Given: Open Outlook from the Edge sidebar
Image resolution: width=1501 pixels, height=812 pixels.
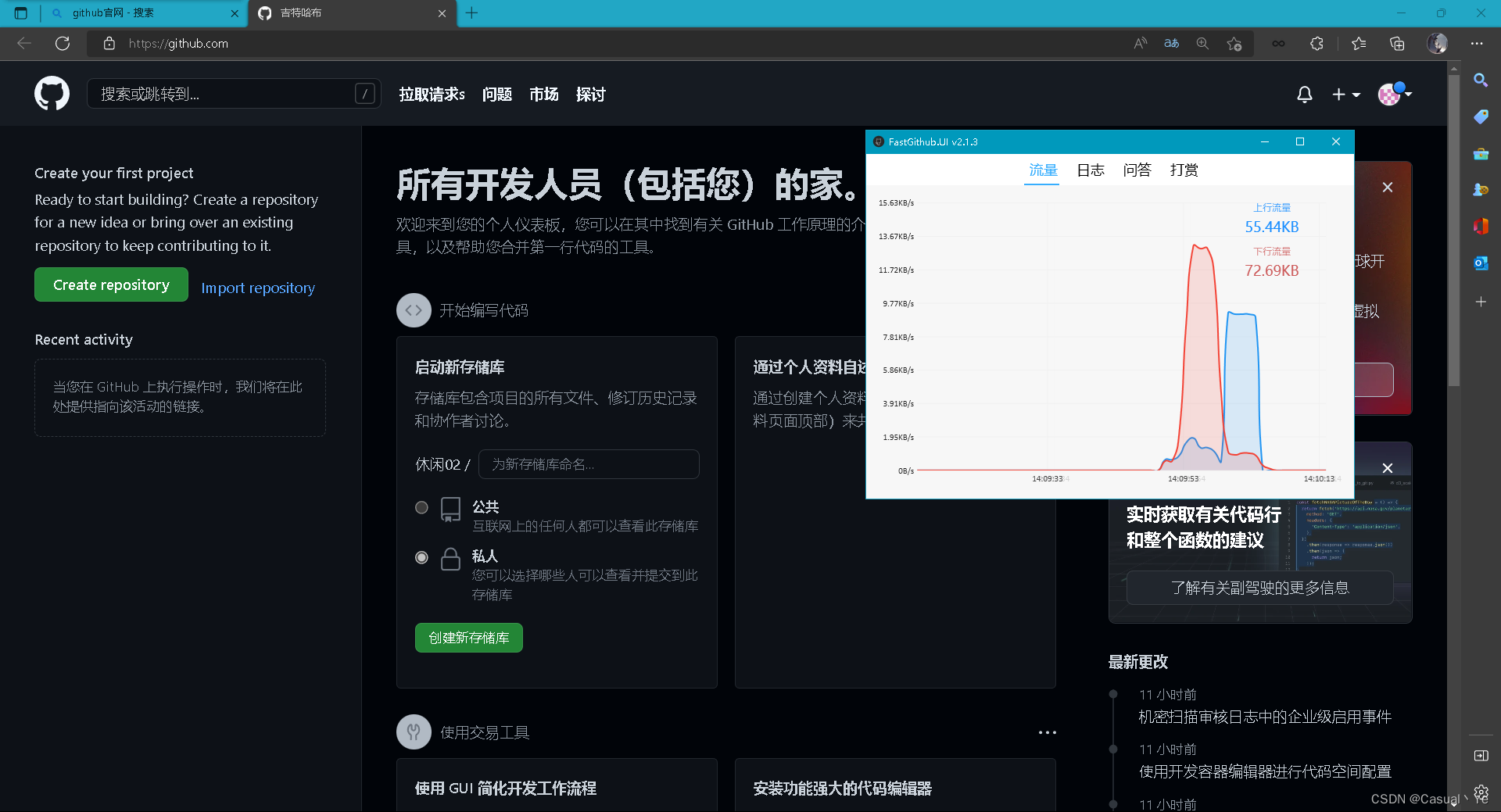Looking at the screenshot, I should pyautogui.click(x=1480, y=263).
